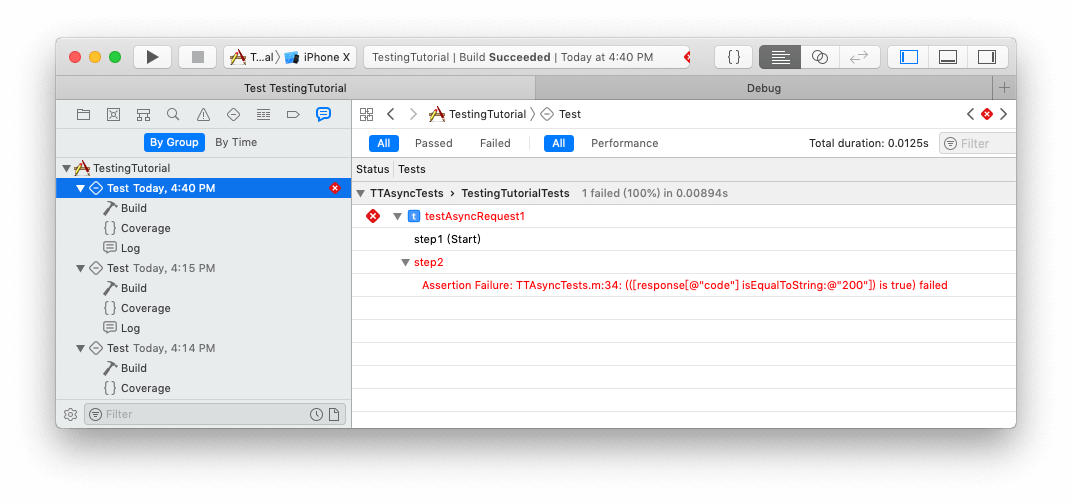Open Log under 4:40 PM test
The width and height of the screenshot is (1072, 502).
tap(131, 248)
